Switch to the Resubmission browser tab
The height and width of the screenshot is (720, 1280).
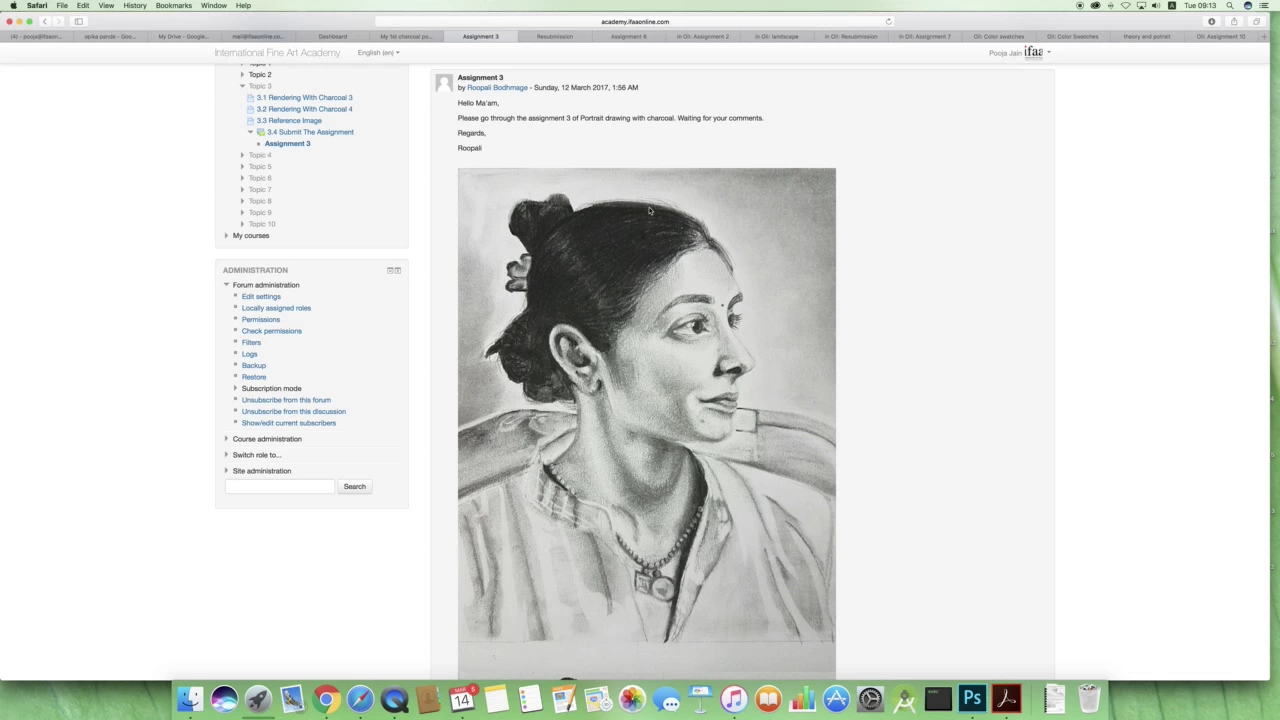click(x=554, y=37)
